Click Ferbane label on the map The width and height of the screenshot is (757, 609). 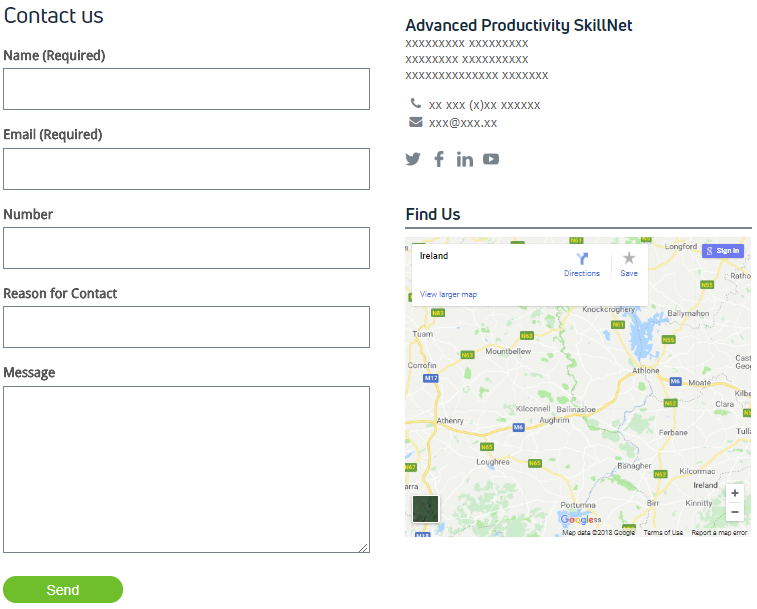(673, 432)
